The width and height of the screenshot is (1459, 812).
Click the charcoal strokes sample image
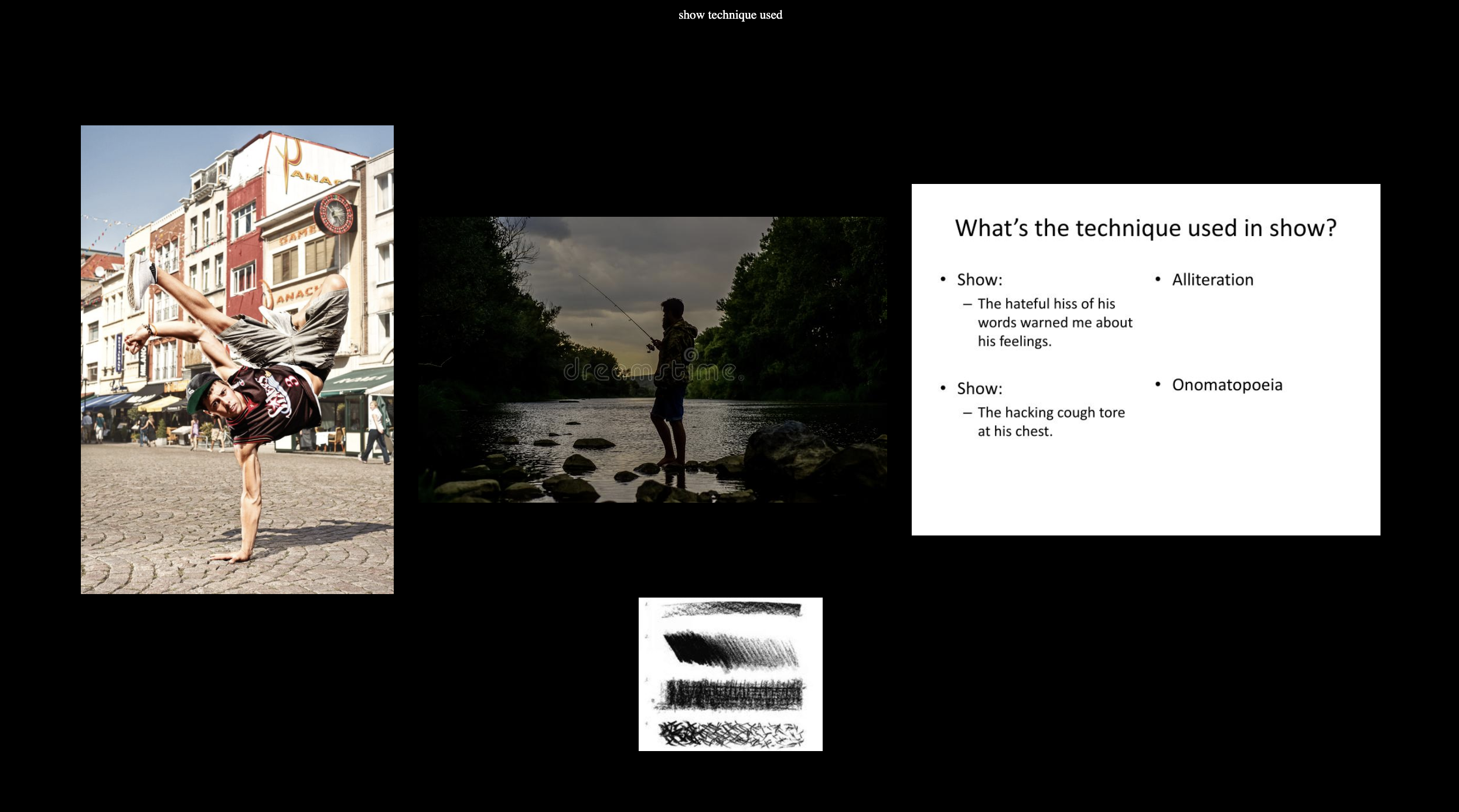(x=730, y=674)
